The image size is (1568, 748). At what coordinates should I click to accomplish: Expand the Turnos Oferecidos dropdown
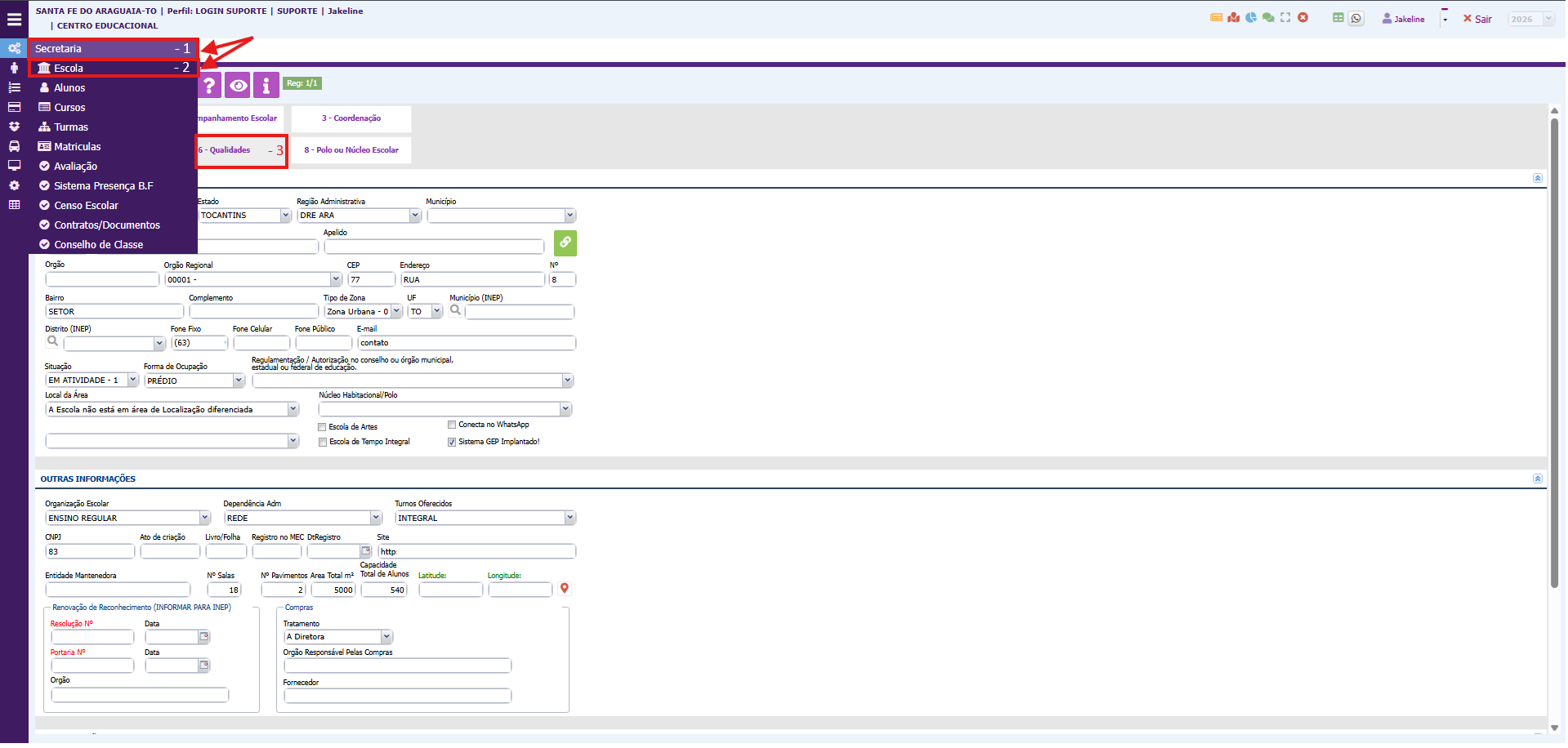click(x=570, y=518)
